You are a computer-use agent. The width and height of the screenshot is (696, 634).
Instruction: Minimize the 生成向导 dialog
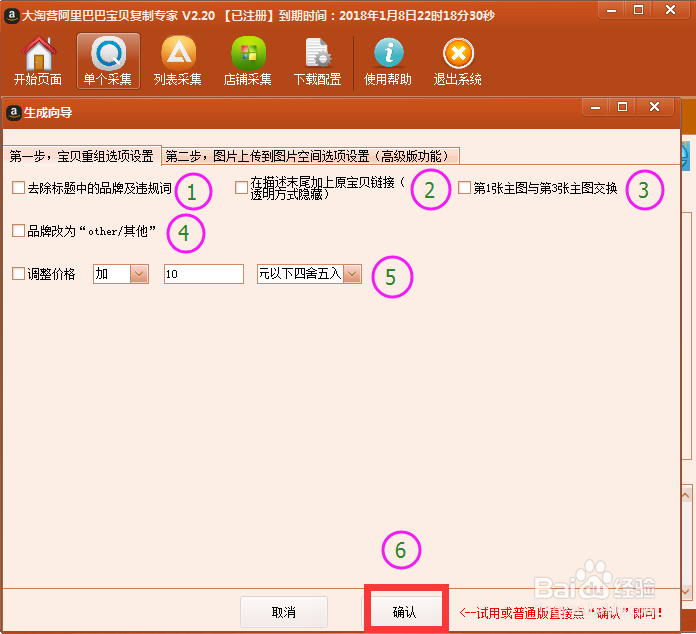coord(596,107)
